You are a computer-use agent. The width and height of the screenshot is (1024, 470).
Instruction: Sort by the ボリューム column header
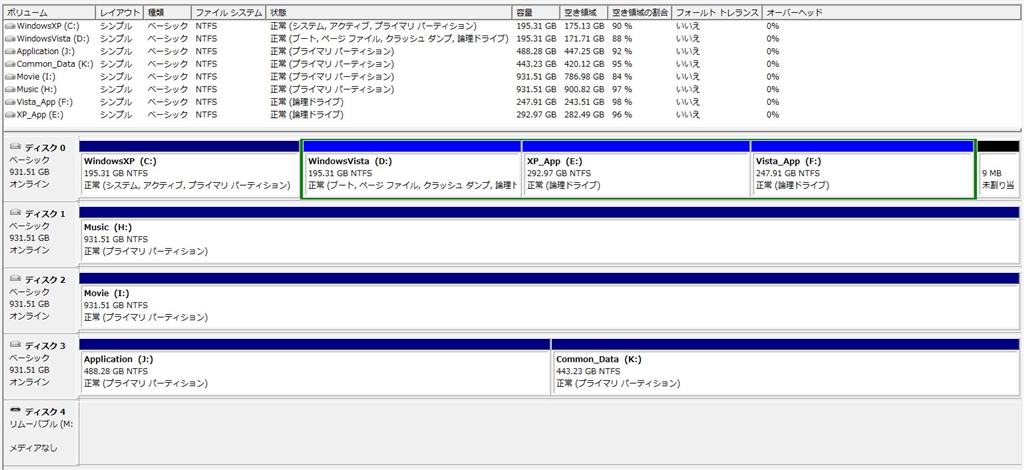[50, 12]
